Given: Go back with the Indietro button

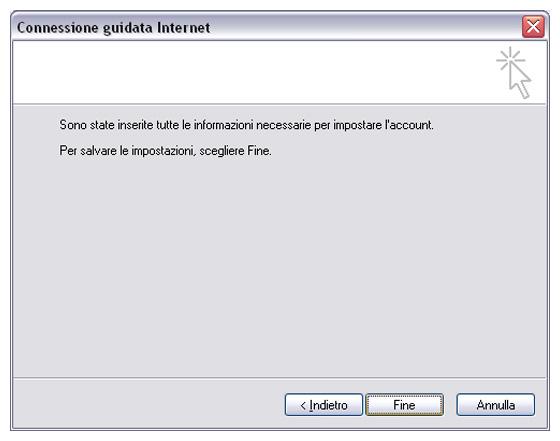Looking at the screenshot, I should [x=324, y=405].
